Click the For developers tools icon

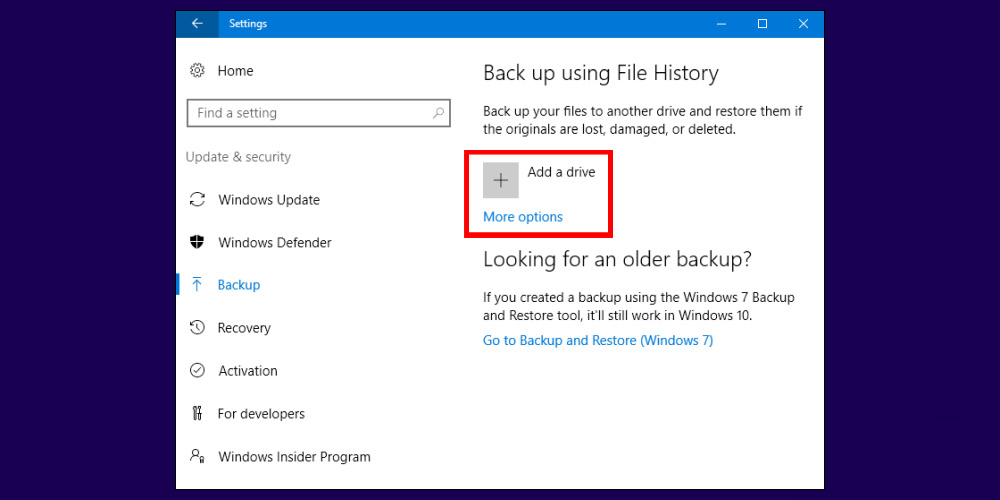[197, 413]
